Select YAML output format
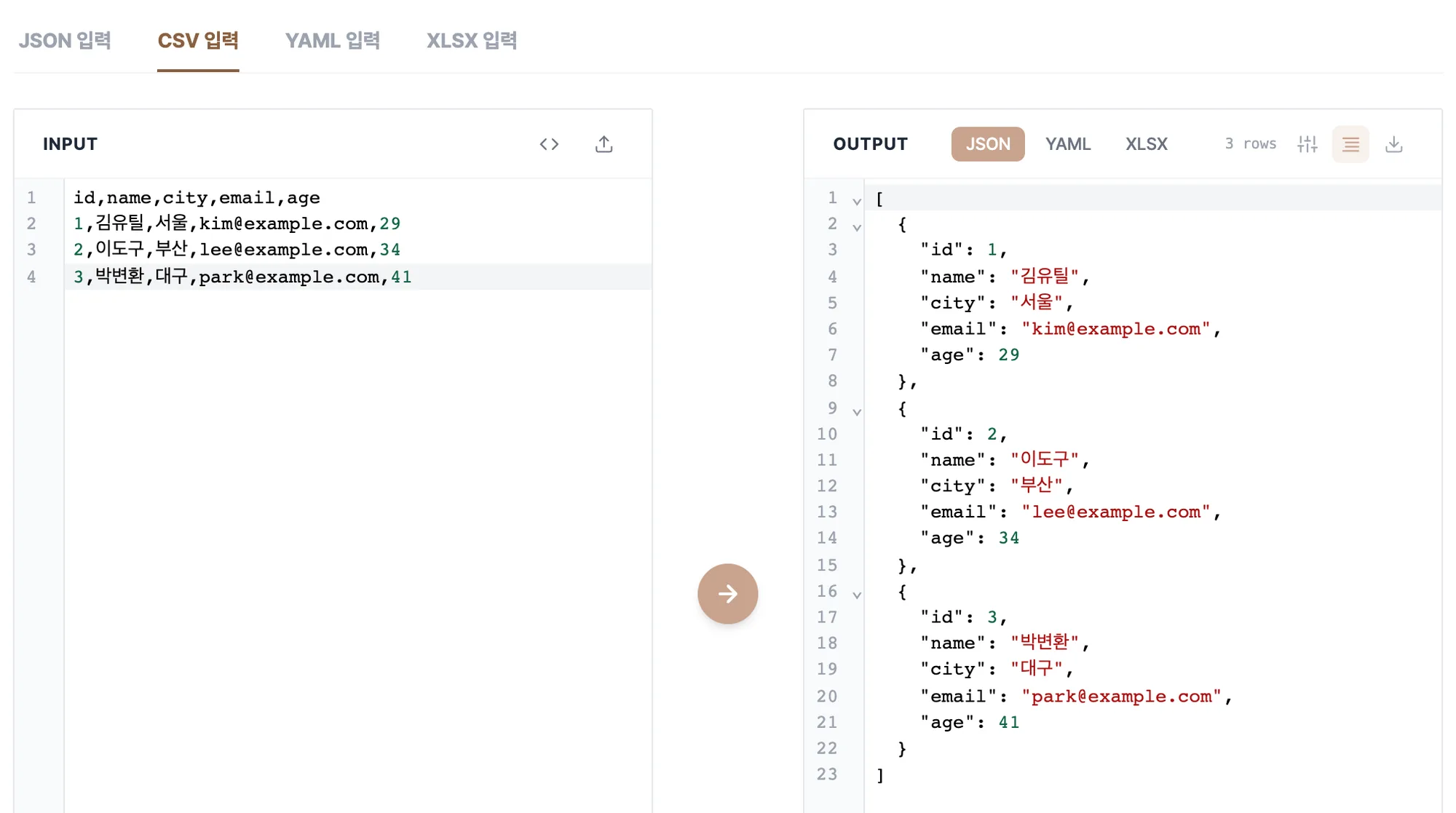Viewport: 1456px width, 813px height. pos(1068,144)
